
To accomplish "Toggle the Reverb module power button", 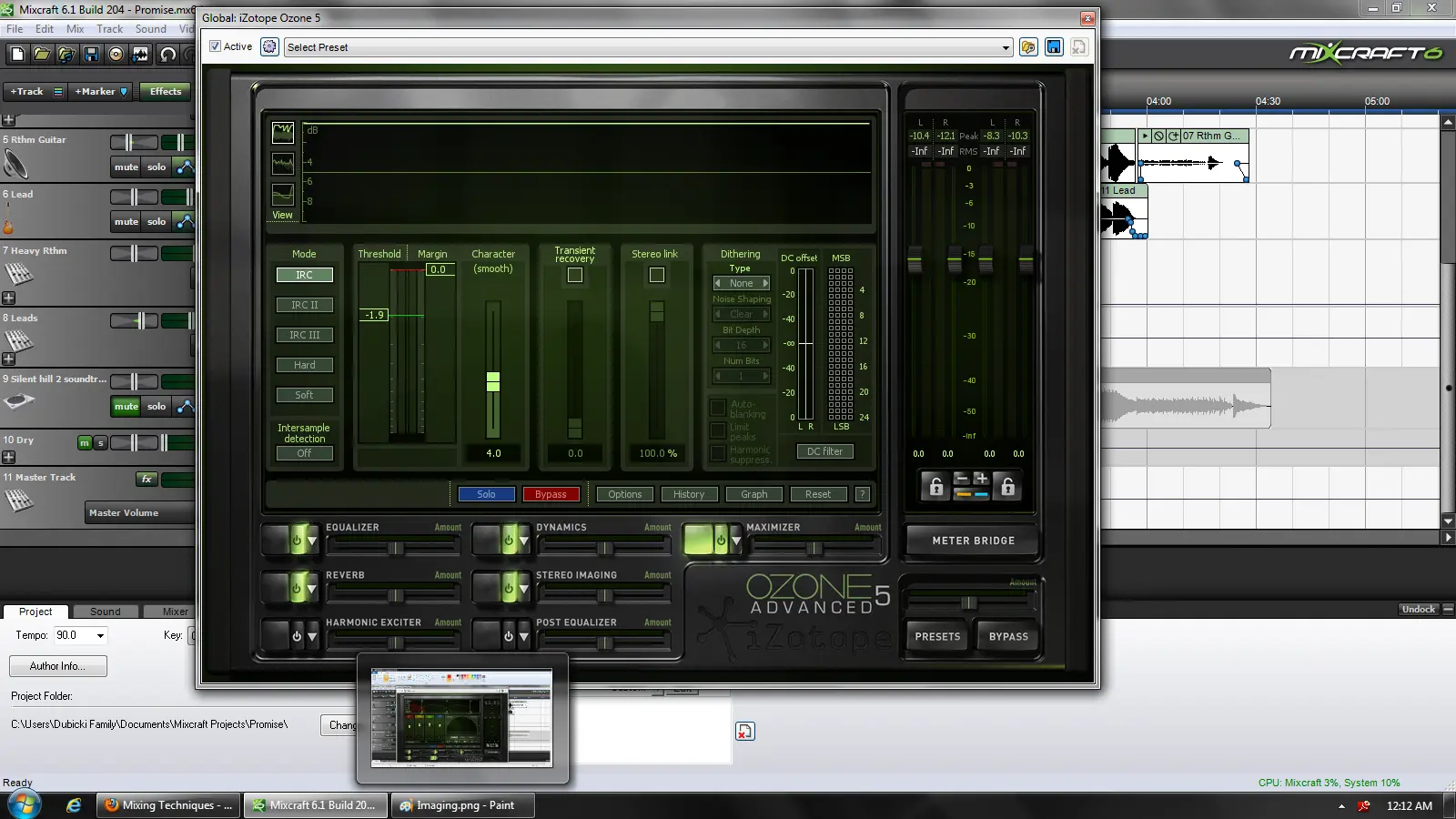I will 297,588.
